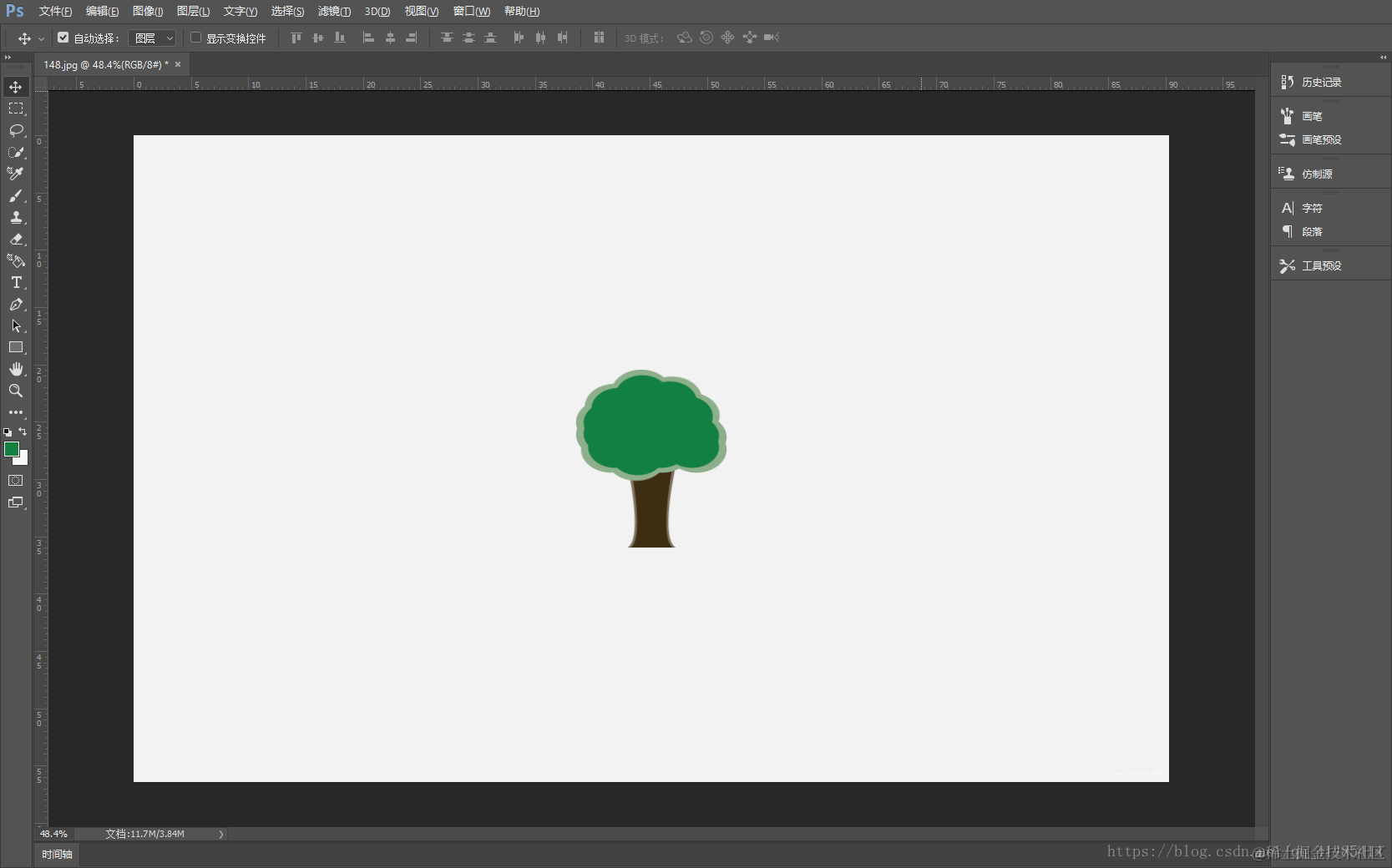Select the Rectangle shape tool

point(16,347)
